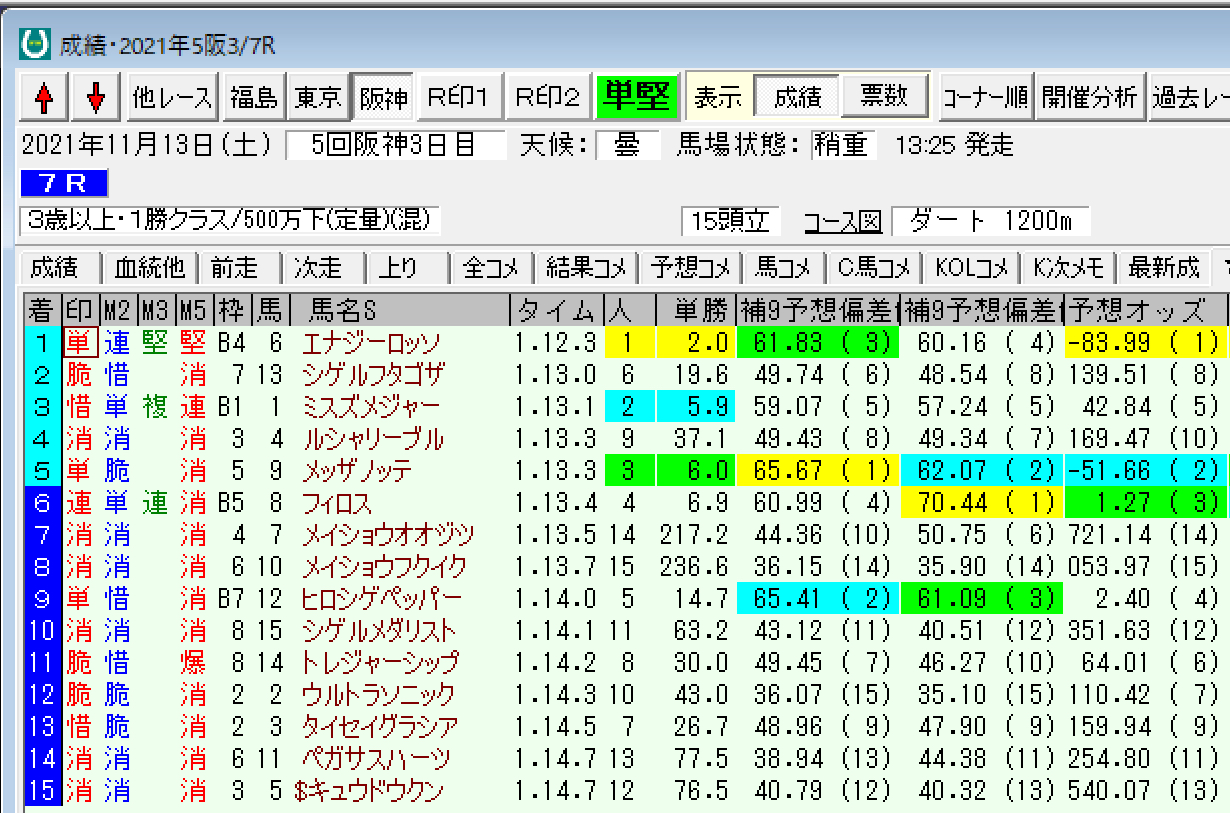Select the C馬コメ tab
1230x813 pixels.
pos(875,268)
